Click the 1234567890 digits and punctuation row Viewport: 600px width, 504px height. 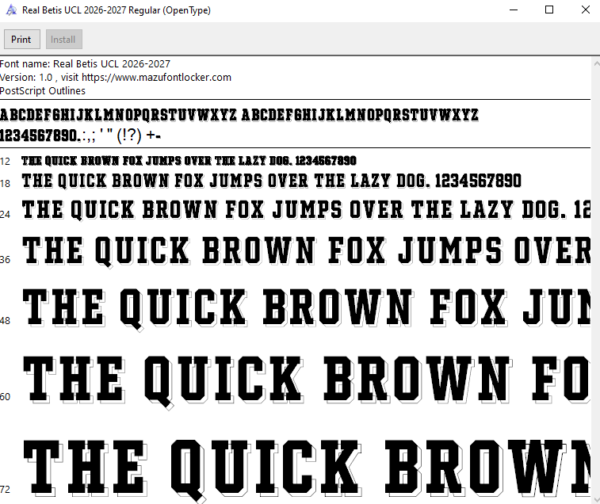80,135
